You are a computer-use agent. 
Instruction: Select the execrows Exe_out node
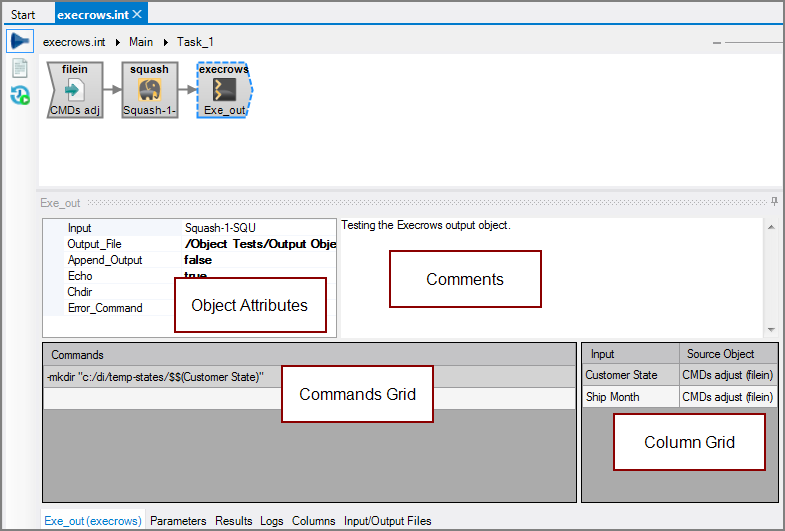point(223,90)
